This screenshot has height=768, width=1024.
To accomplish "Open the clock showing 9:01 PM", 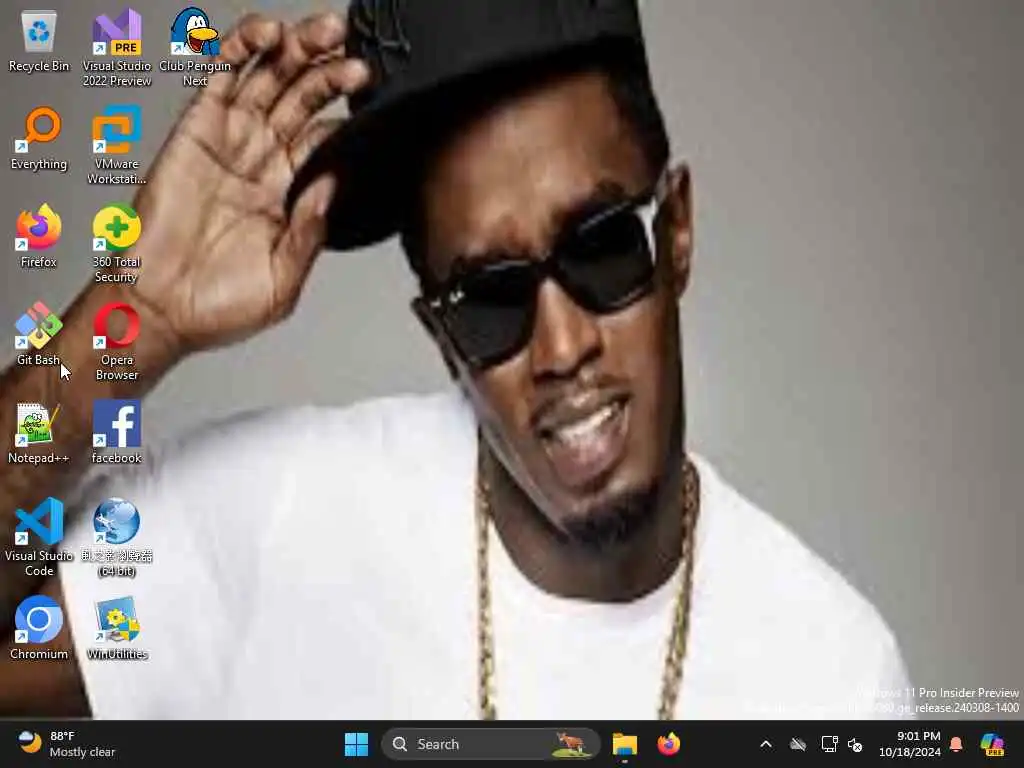I will 910,744.
